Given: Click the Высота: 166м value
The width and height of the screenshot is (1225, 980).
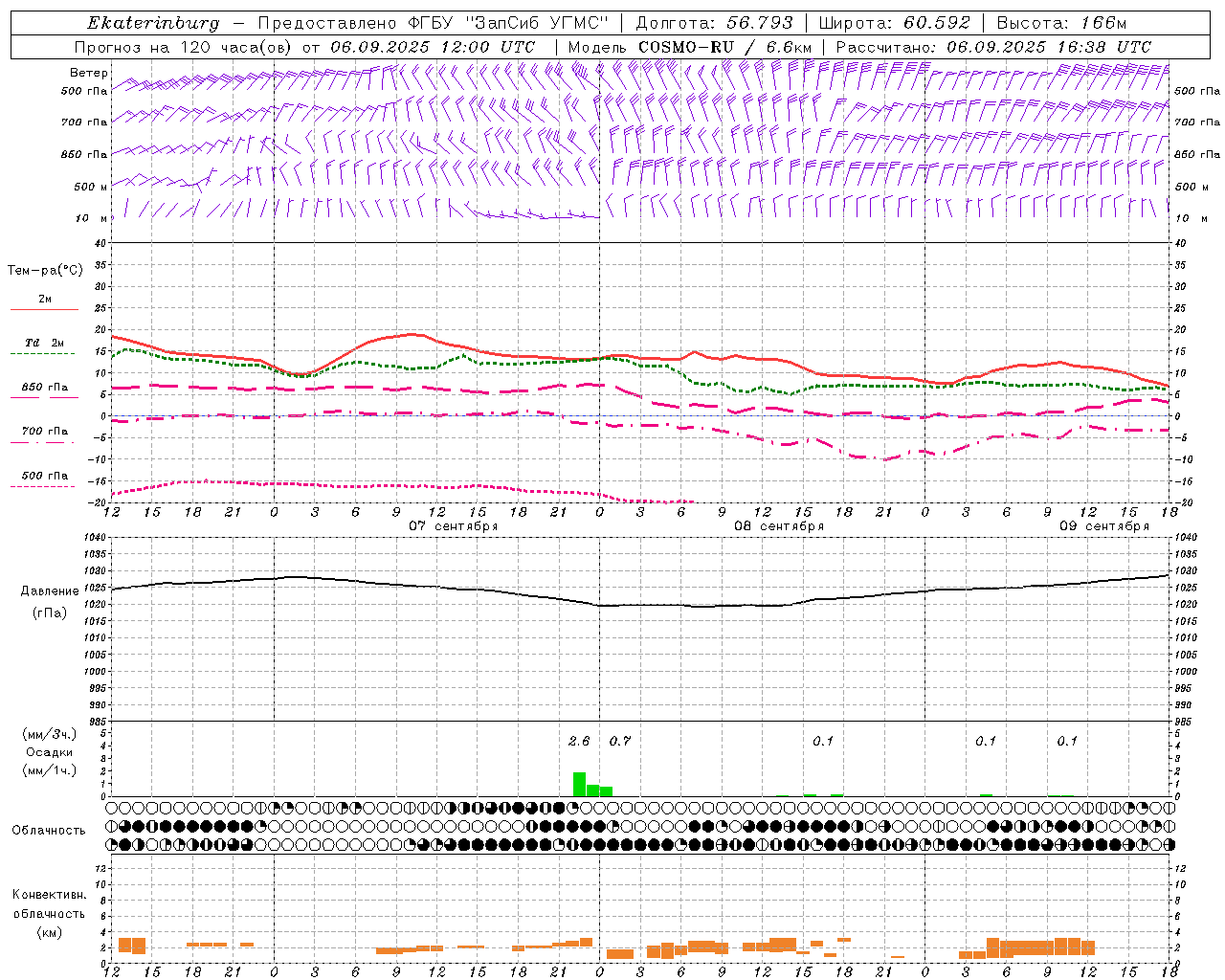Looking at the screenshot, I should point(1062,23).
